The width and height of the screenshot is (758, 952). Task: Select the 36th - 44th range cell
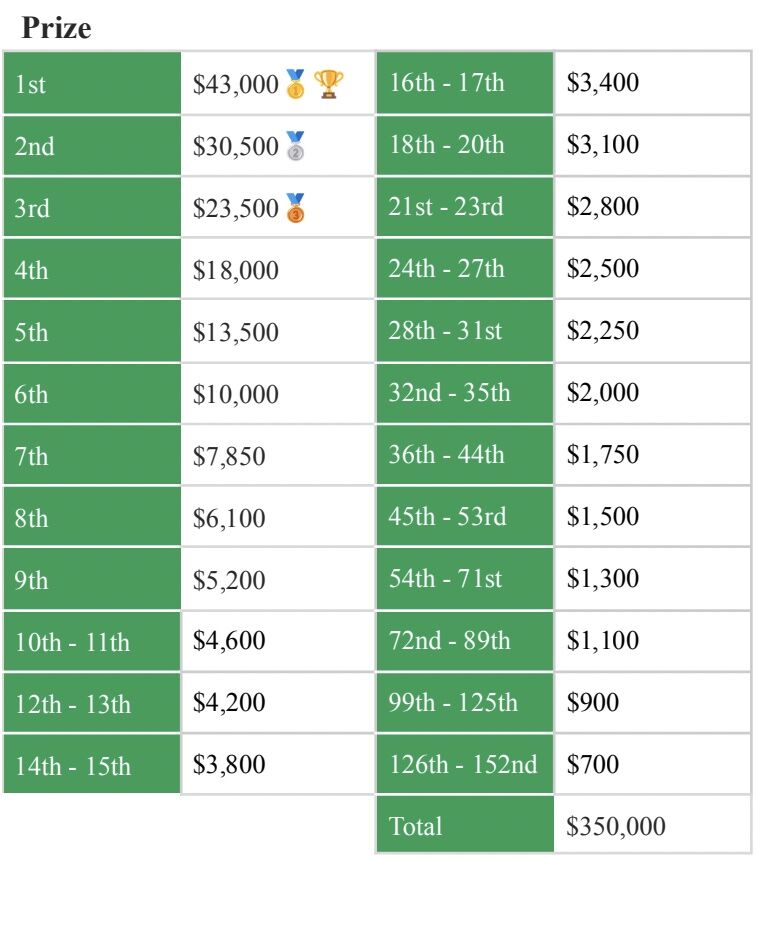(x=465, y=455)
